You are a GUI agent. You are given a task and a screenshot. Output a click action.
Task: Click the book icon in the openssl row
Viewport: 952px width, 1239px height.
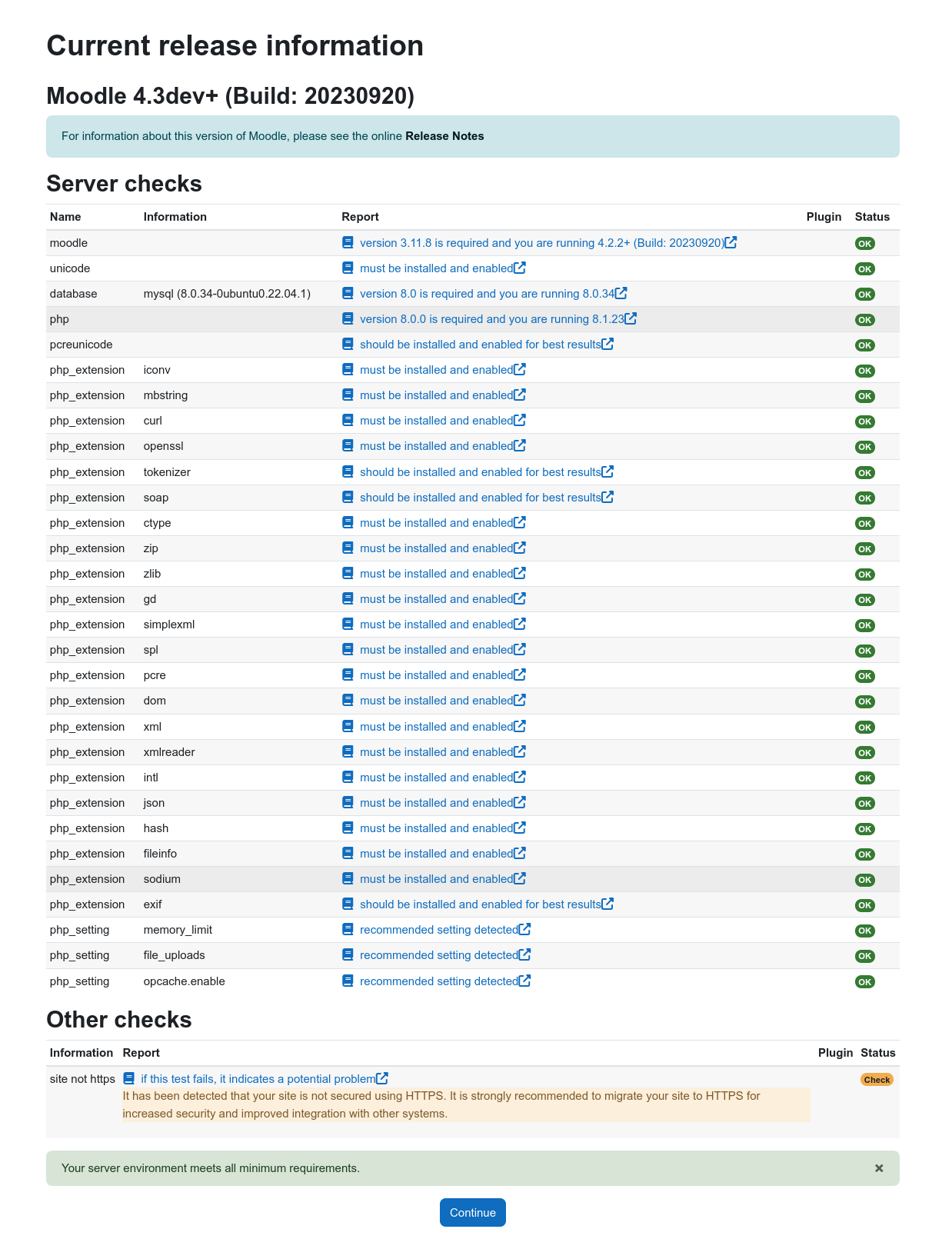point(348,445)
